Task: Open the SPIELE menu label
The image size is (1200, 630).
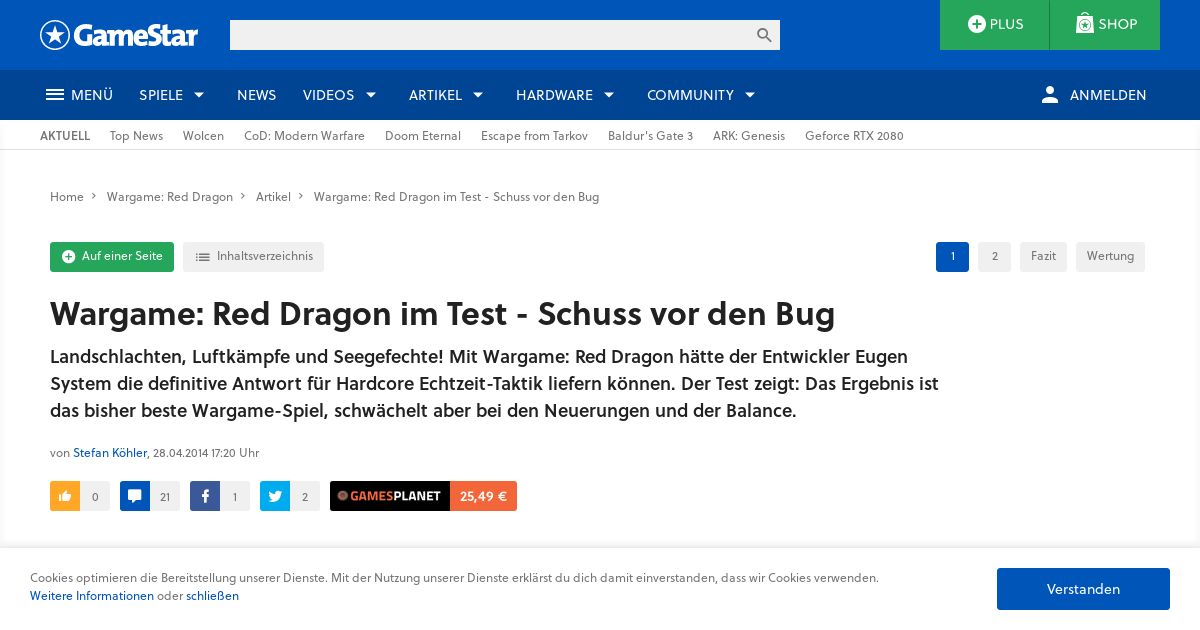Action: [x=161, y=95]
